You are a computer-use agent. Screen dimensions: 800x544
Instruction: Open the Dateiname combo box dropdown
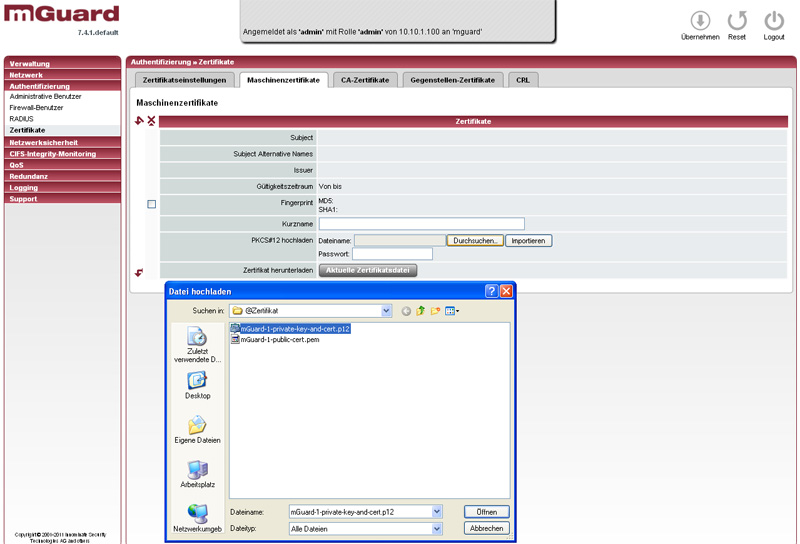(437, 511)
